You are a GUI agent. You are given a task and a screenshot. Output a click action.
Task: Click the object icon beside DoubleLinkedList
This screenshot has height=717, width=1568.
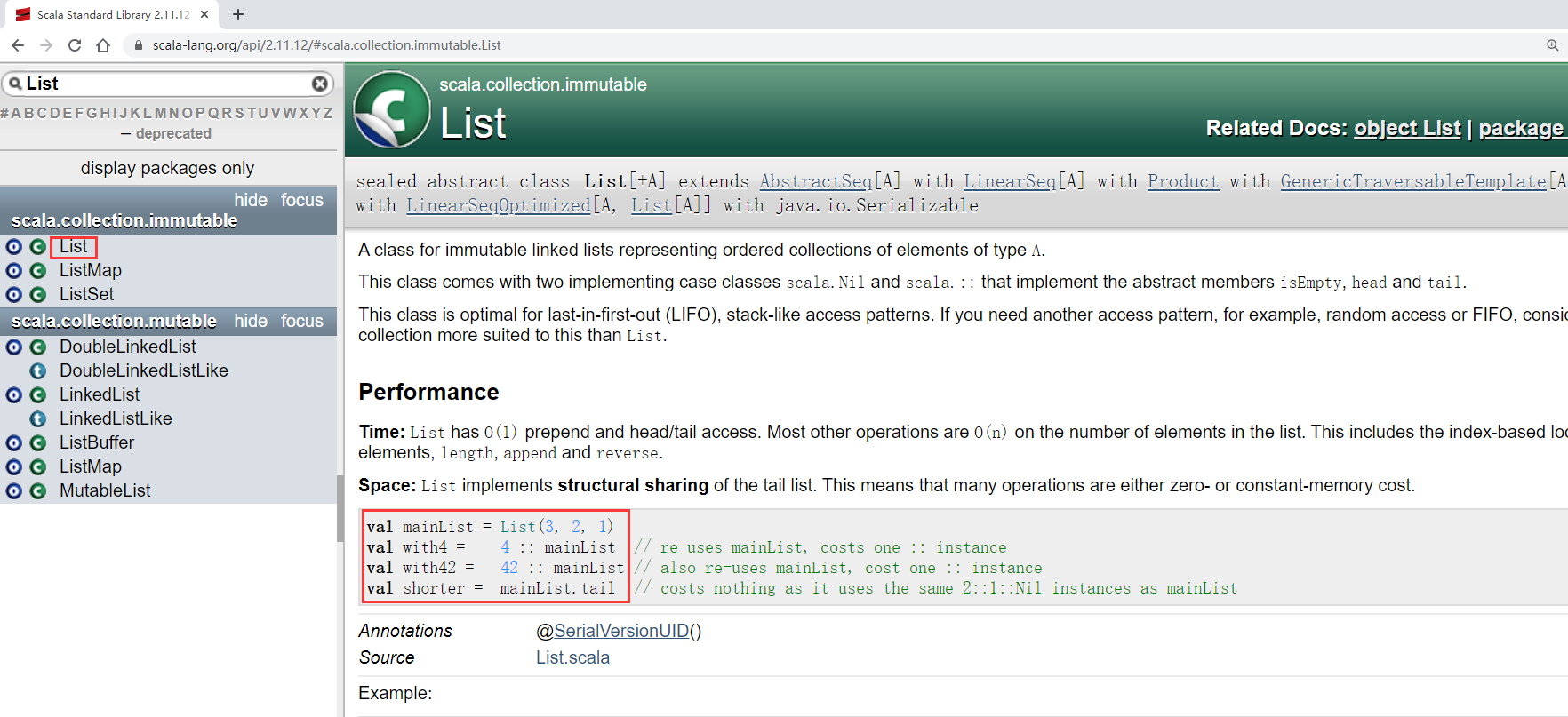pyautogui.click(x=14, y=347)
